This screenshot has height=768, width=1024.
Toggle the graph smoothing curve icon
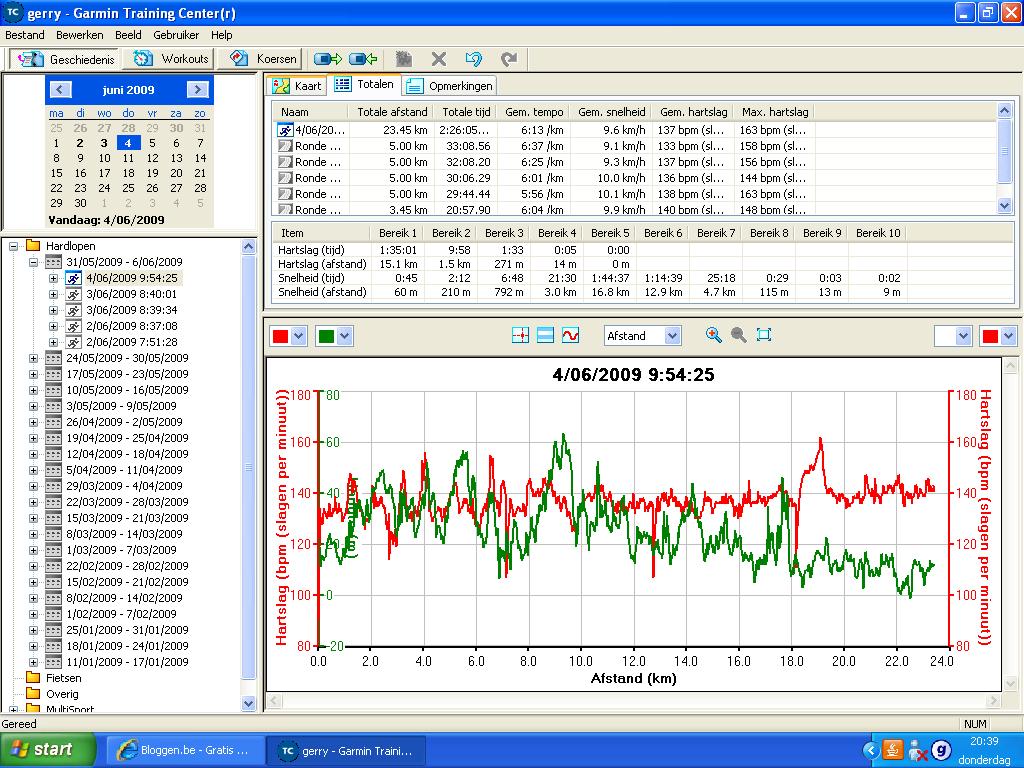coord(570,336)
